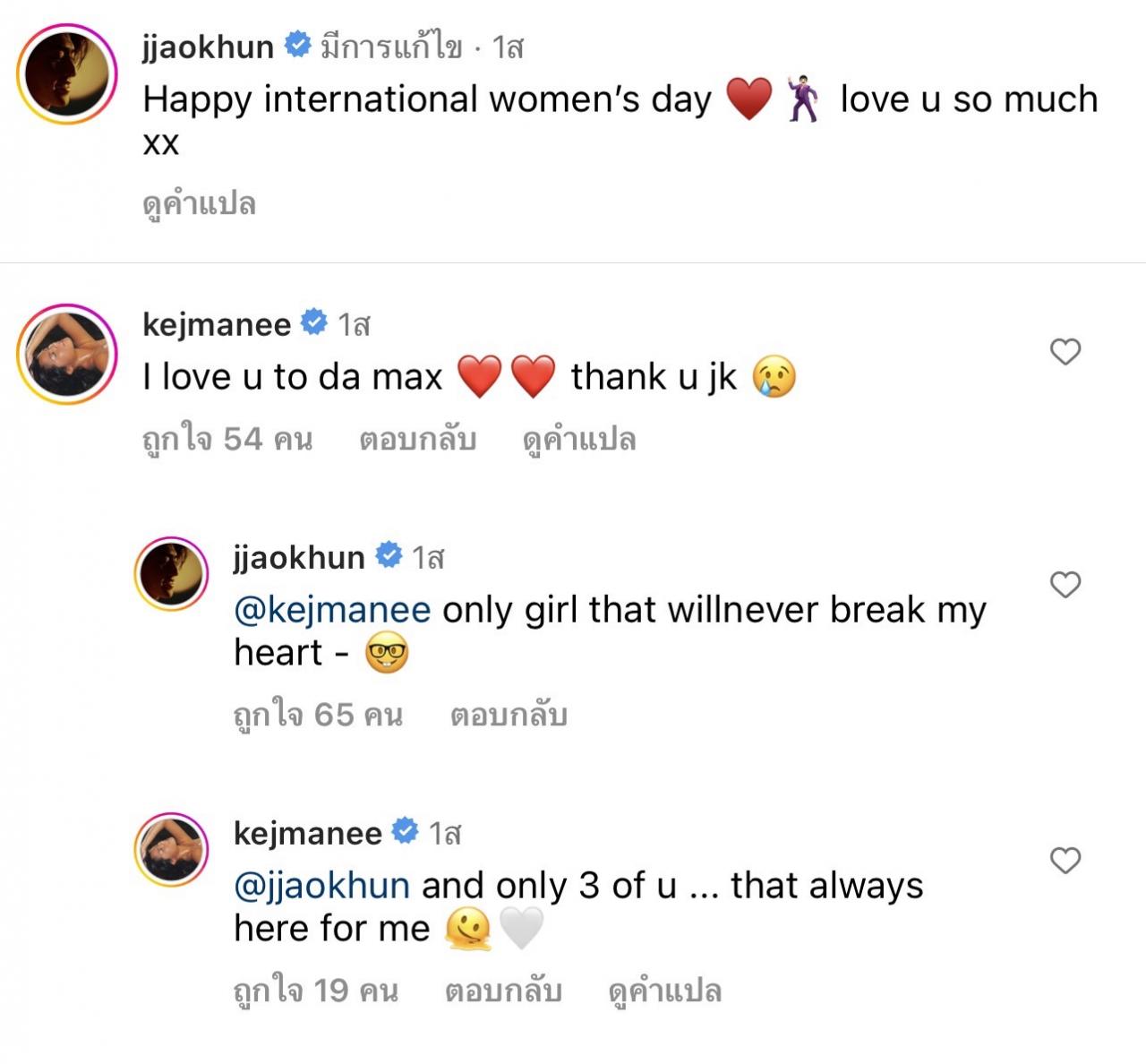
Task: View the 19 likes on kejmanee's reply
Action: pos(315,991)
